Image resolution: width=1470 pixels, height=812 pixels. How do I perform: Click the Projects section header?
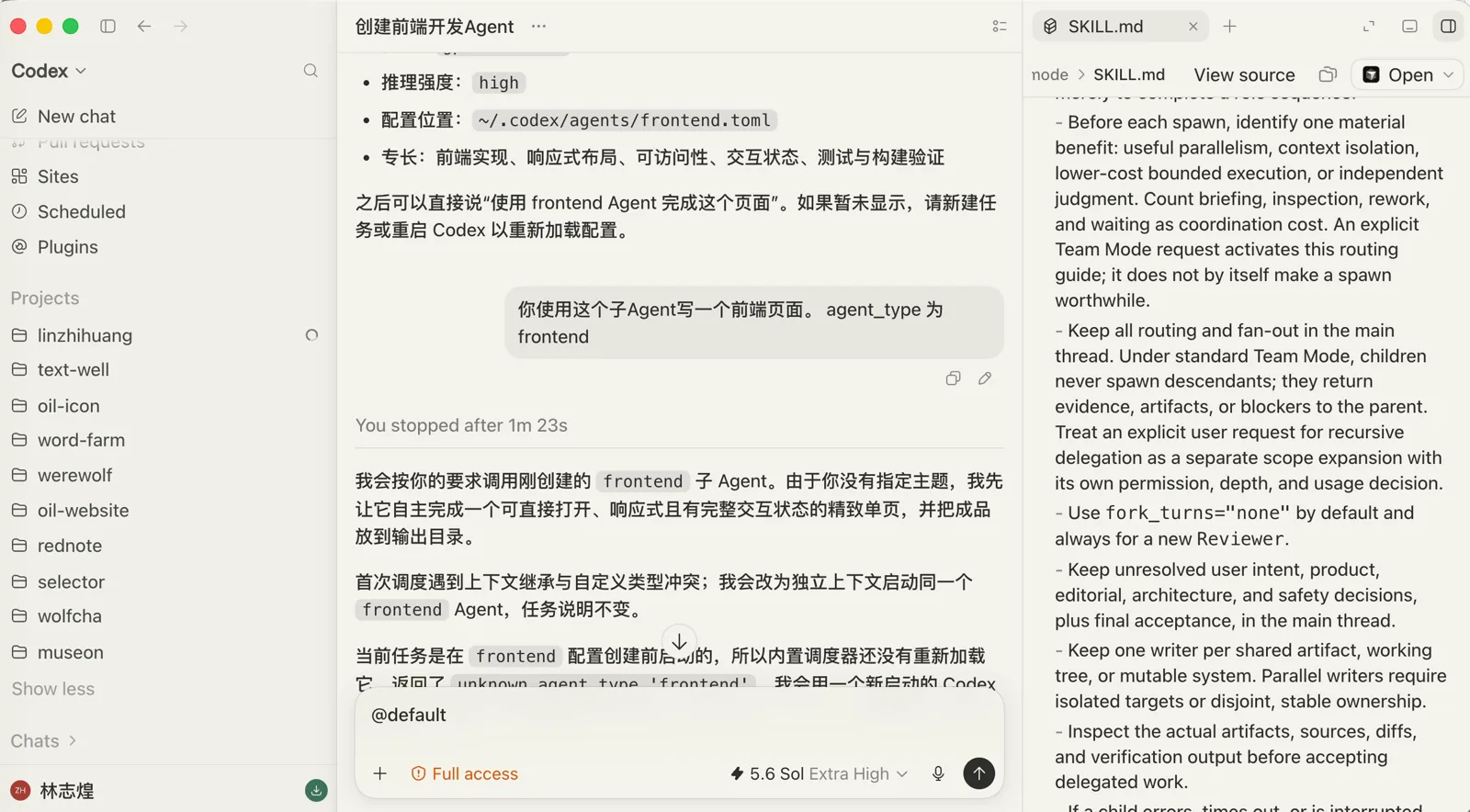pos(45,299)
